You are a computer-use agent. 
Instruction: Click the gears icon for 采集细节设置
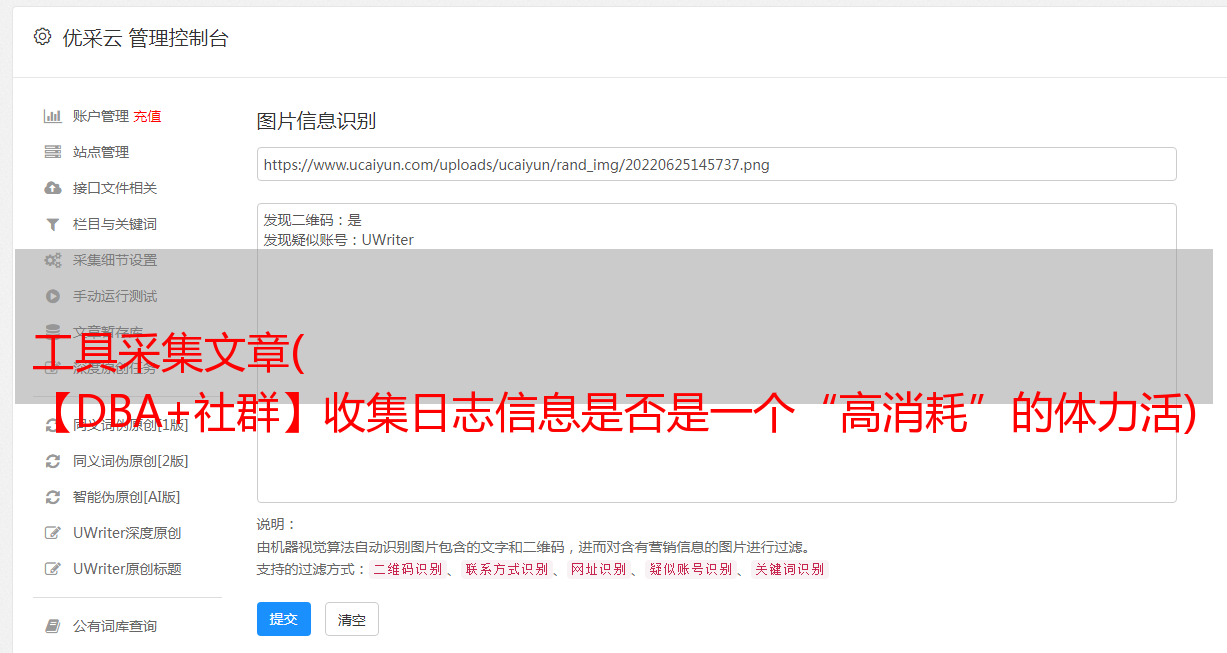(x=53, y=260)
